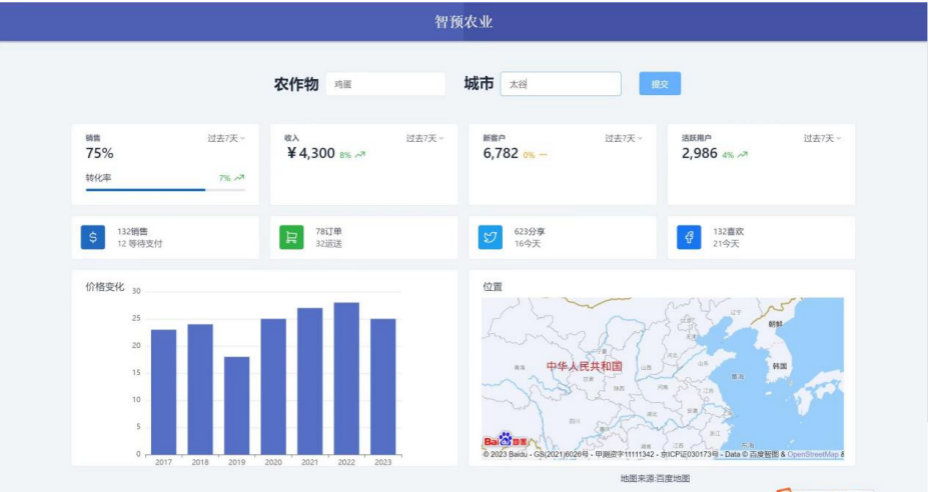Click the green trend arrow next to 2,986

point(743,154)
